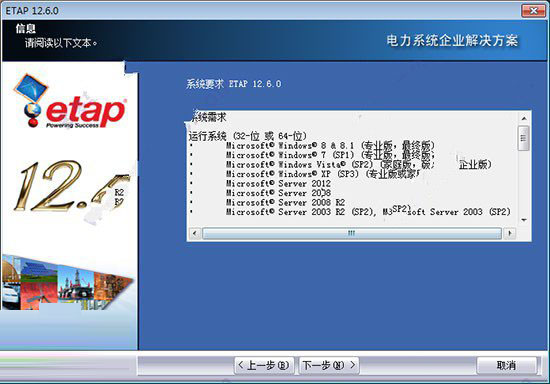The height and width of the screenshot is (384, 550).
Task: Select the 'Windows Vista (SP2)' line
Action: [358, 164]
